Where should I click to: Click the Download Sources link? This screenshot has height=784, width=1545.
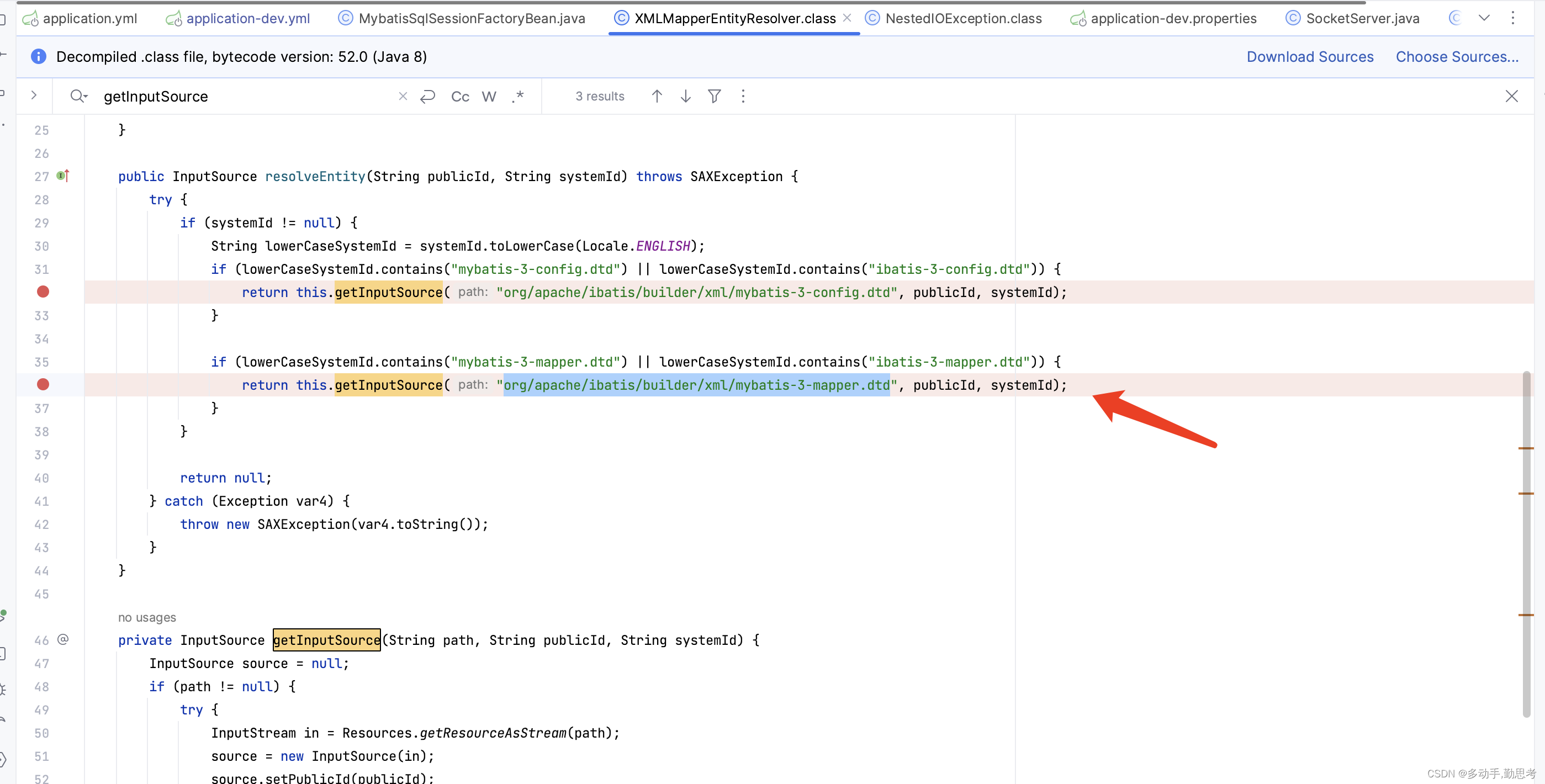tap(1310, 56)
